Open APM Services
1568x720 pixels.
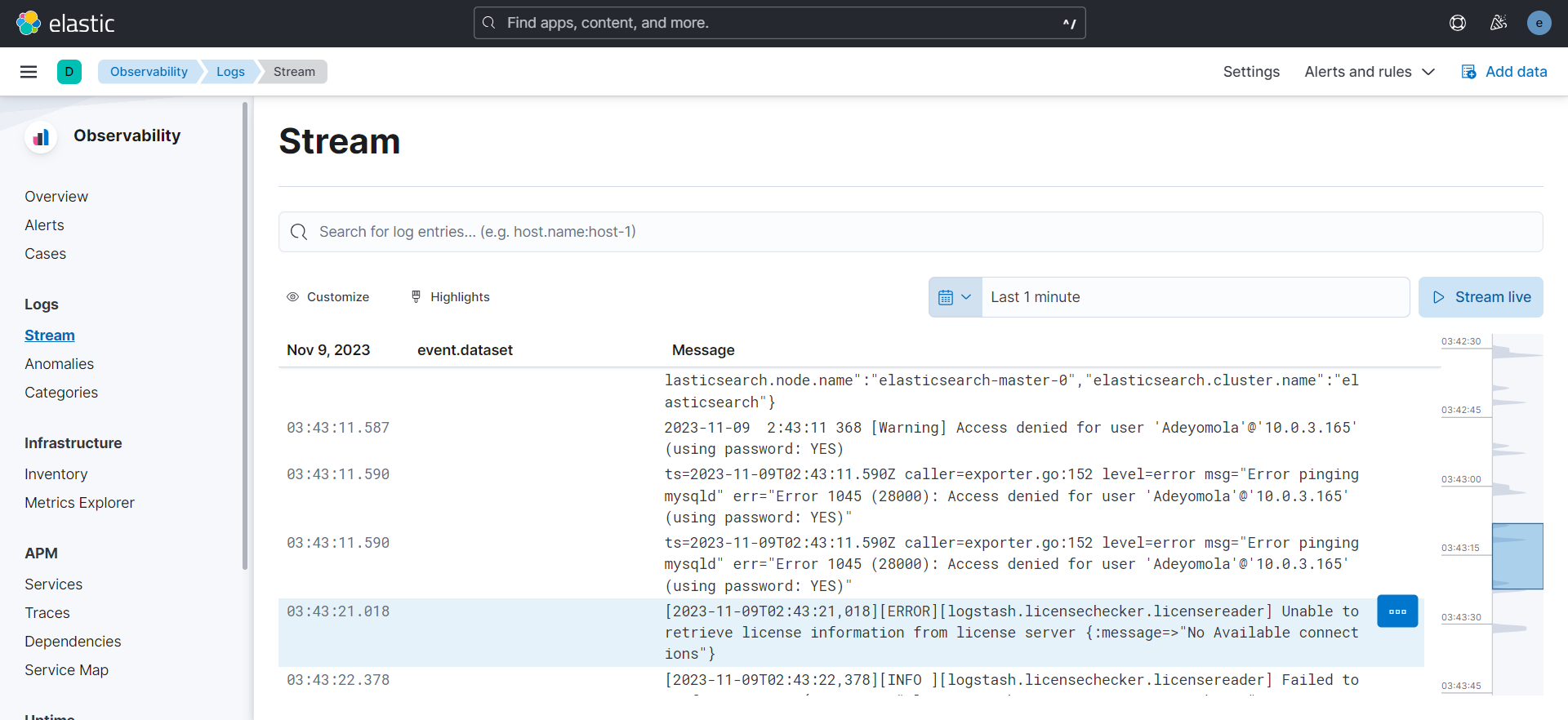click(x=53, y=584)
